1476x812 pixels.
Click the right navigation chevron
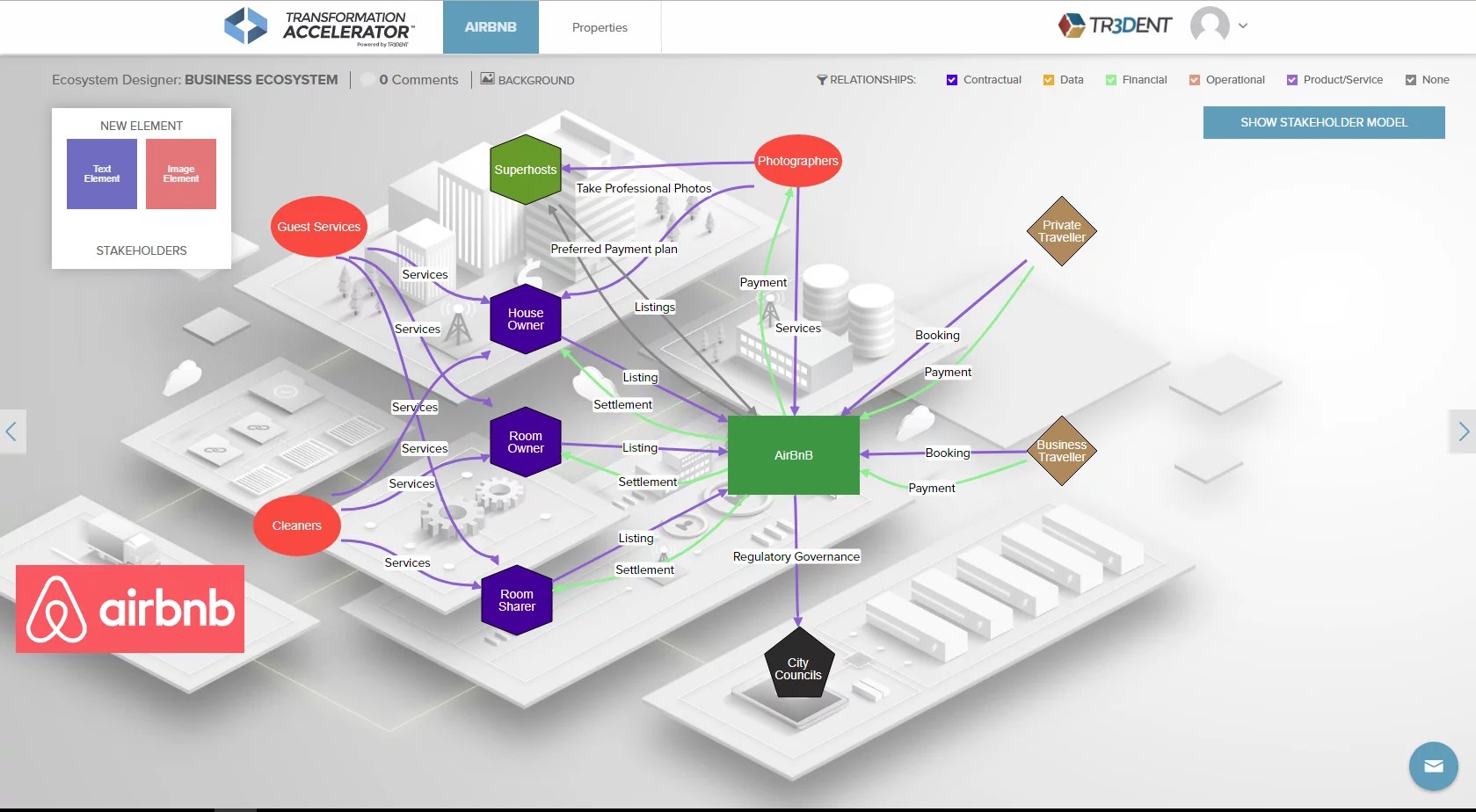[x=1463, y=431]
